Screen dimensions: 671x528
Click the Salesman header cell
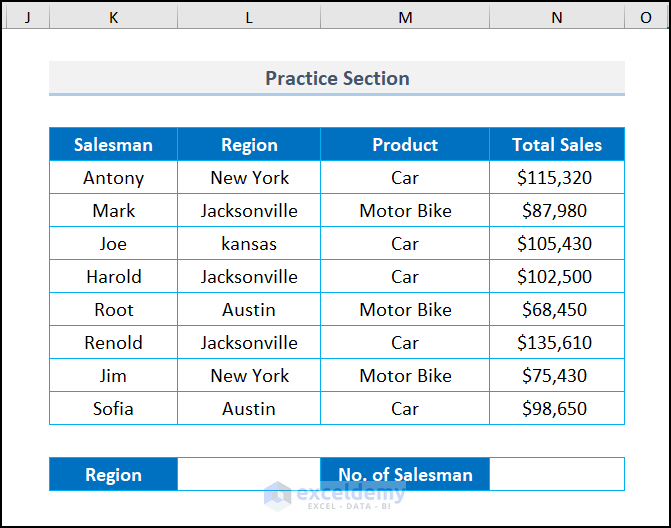click(x=113, y=145)
